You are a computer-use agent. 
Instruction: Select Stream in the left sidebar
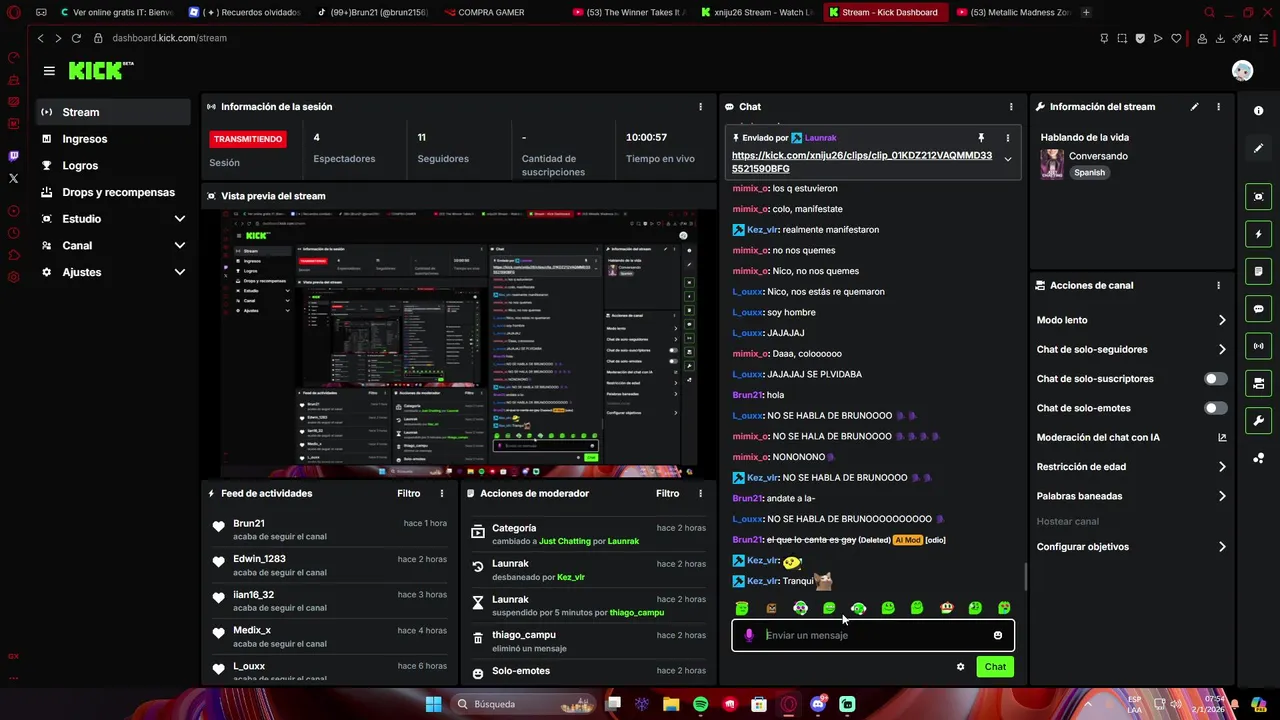coord(113,112)
